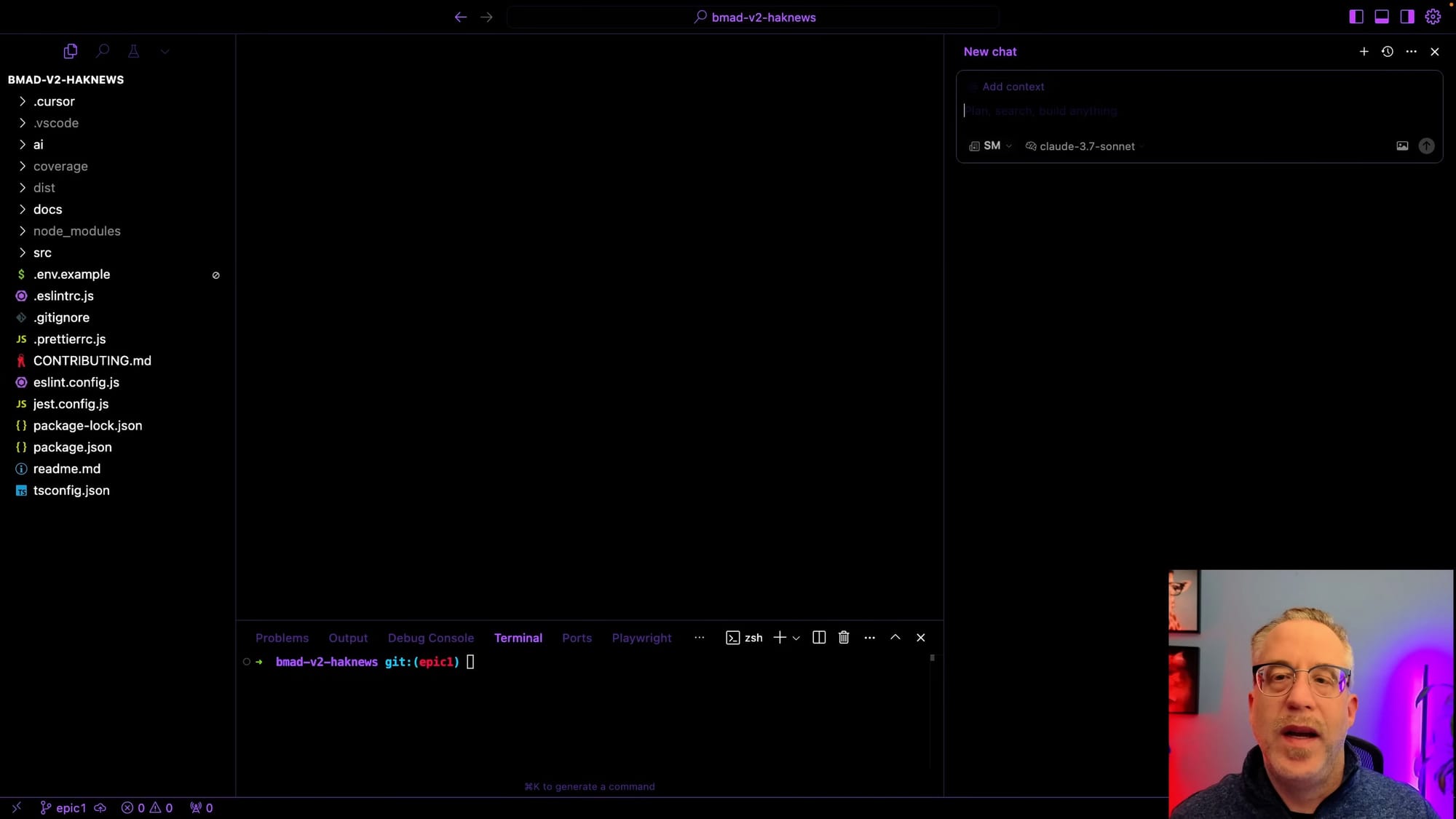Attach image in chat input

point(1402,146)
